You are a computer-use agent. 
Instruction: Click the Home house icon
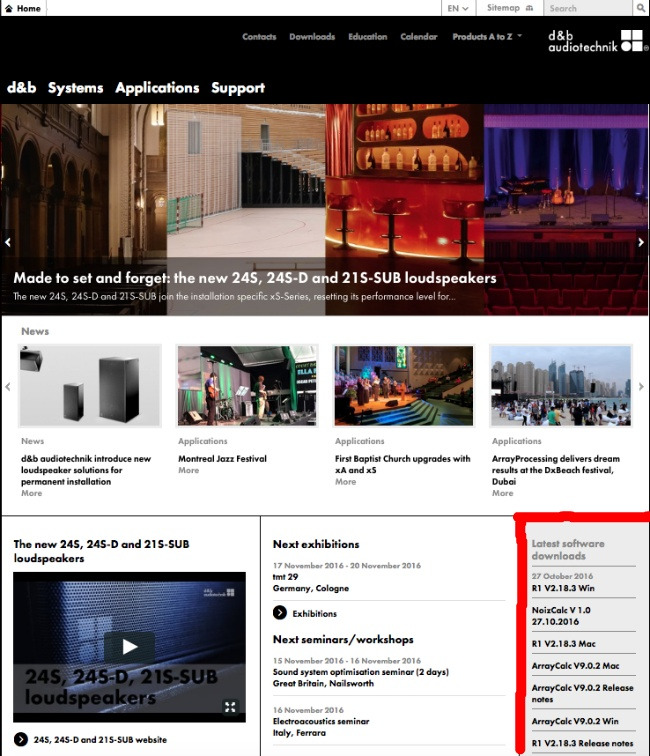point(9,8)
